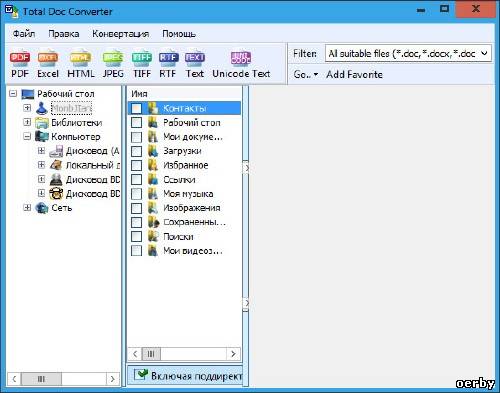Image resolution: width=500 pixels, height=393 pixels.
Task: Click the Локальный disk drive icon
Action: 56,165
